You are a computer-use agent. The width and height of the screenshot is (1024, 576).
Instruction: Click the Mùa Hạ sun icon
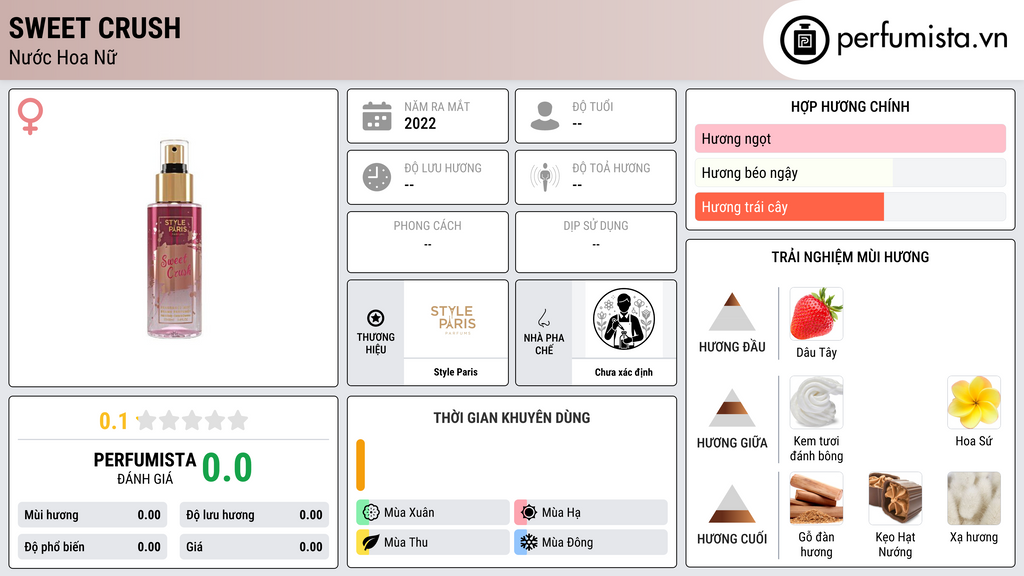[529, 512]
